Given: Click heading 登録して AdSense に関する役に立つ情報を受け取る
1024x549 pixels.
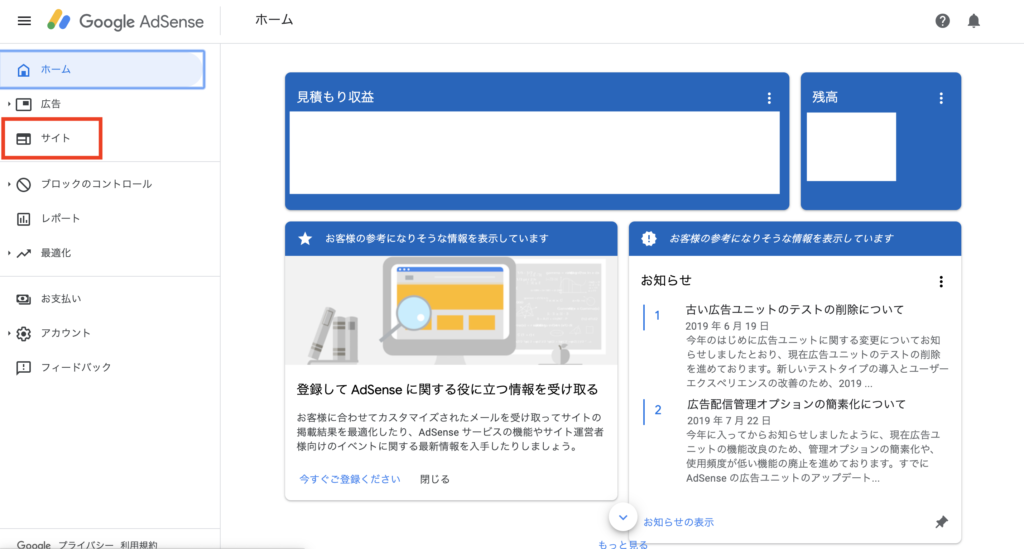Looking at the screenshot, I should tap(447, 390).
